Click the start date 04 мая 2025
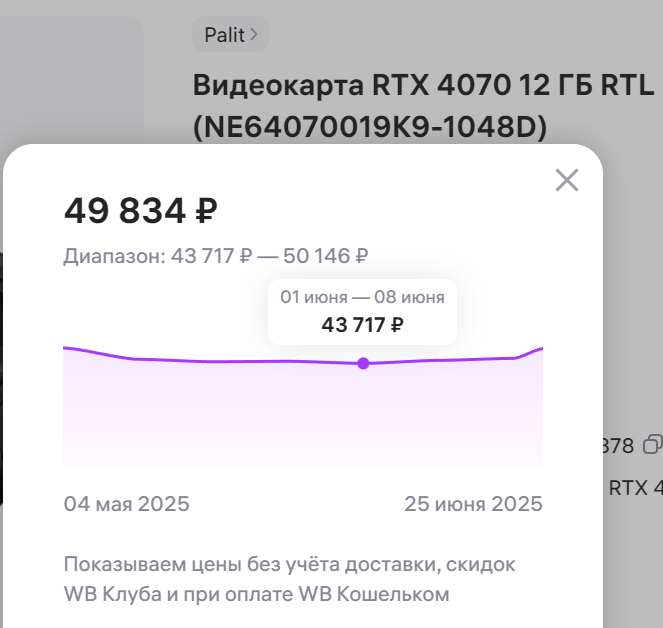The width and height of the screenshot is (663, 628). tap(126, 504)
